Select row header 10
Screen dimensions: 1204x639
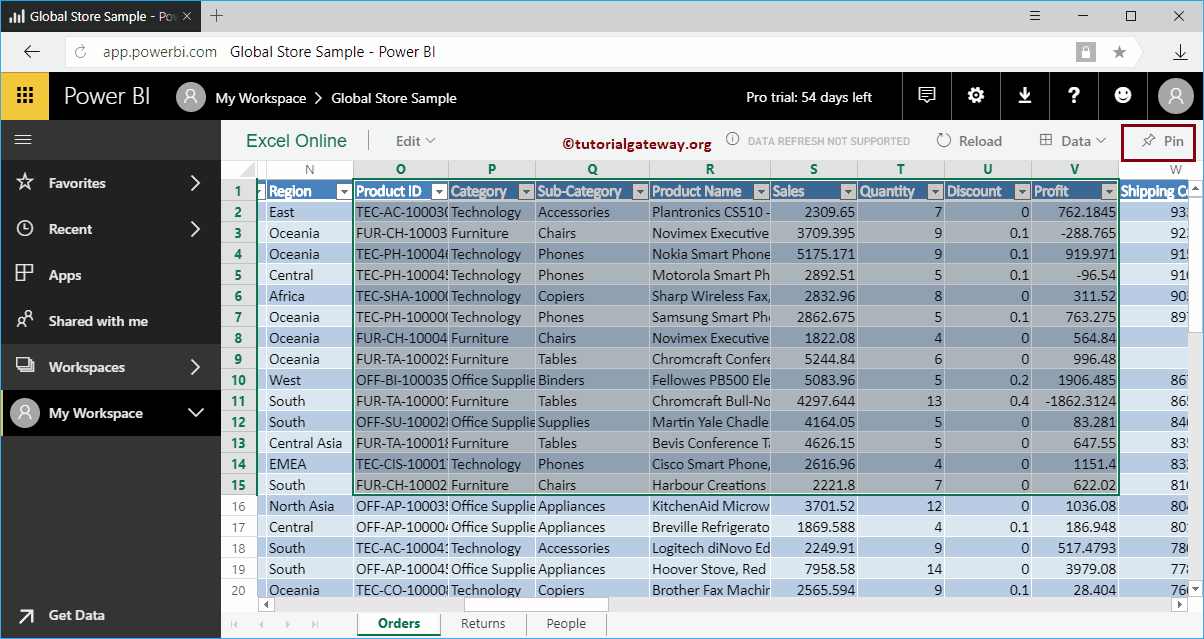click(239, 380)
